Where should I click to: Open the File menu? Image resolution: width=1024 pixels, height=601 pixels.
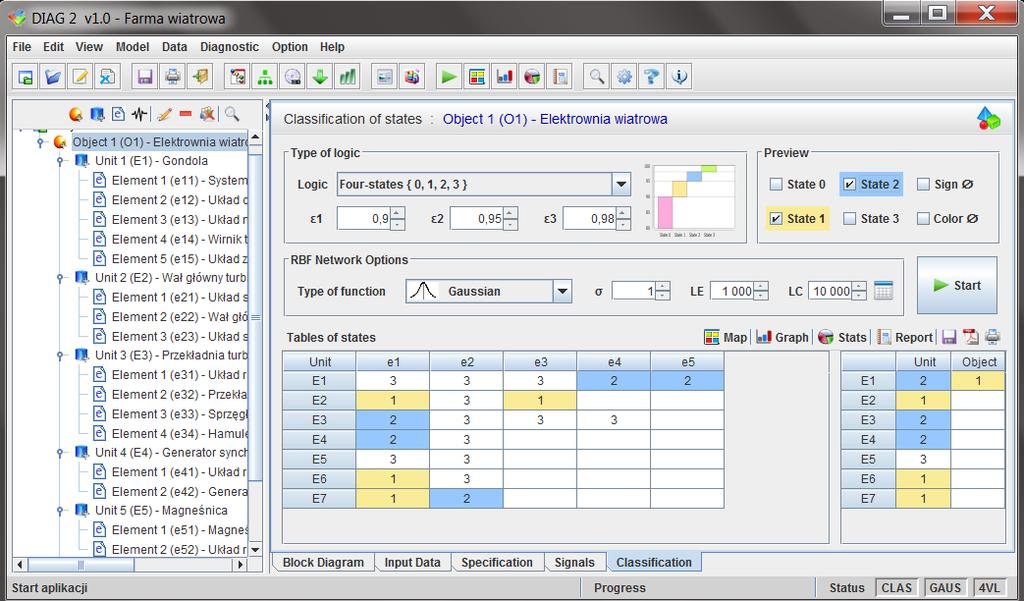coord(22,47)
